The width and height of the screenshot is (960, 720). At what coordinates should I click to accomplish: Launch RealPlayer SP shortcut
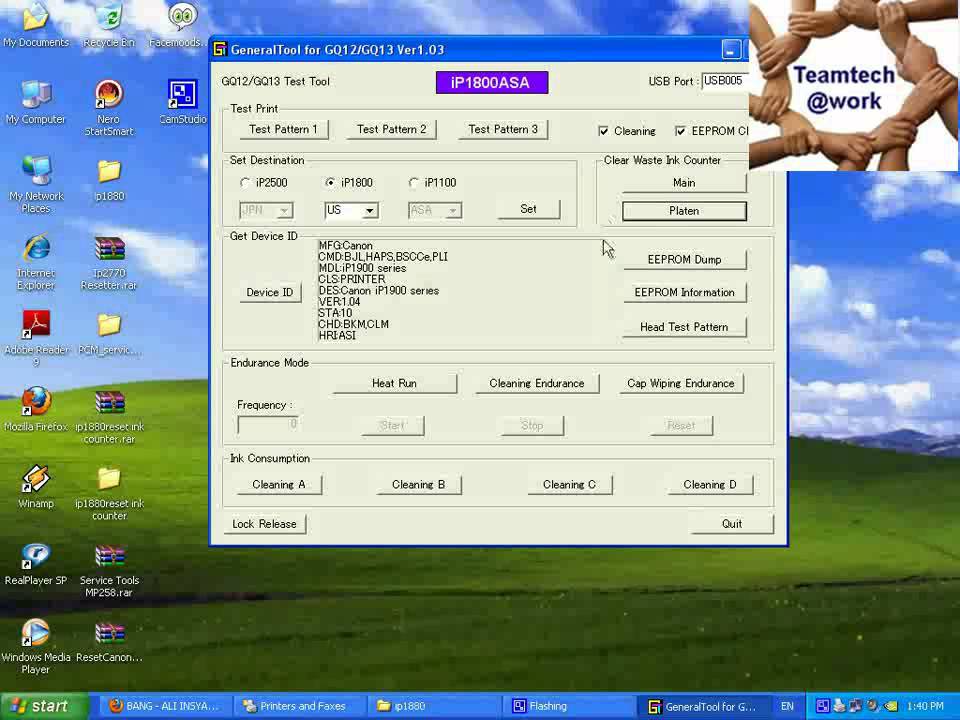click(36, 563)
